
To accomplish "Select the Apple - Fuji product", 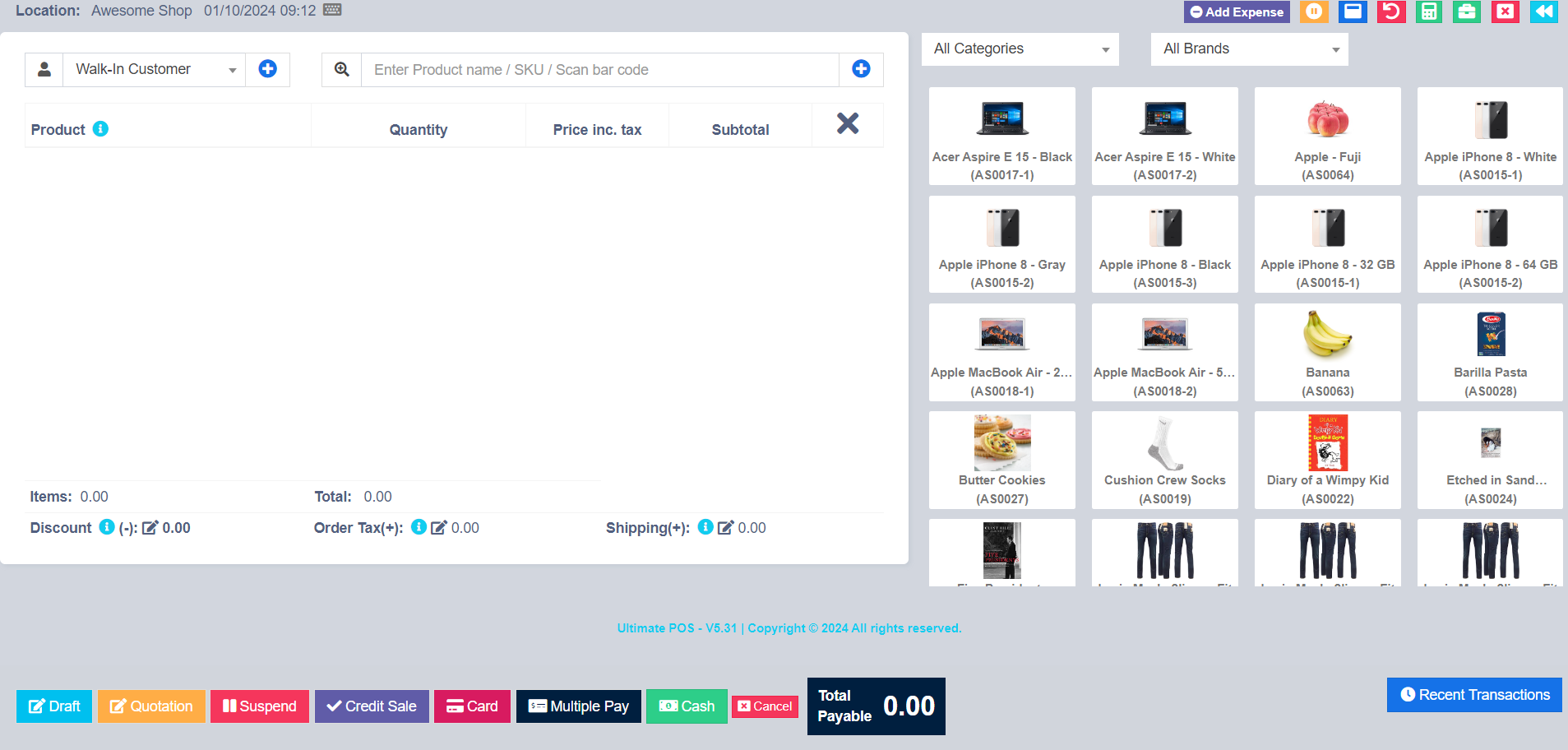I will (1328, 137).
